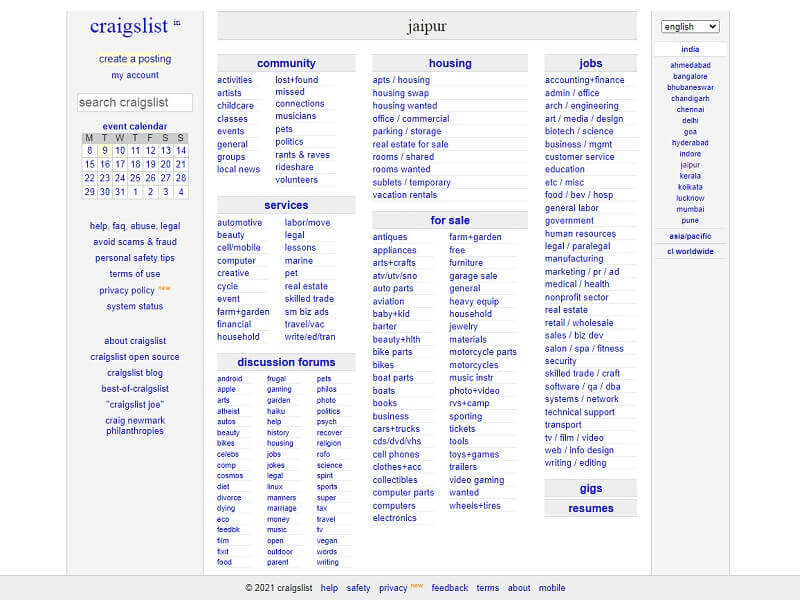Screen dimensions: 800x600
Task: Open system status link
Action: point(135,307)
